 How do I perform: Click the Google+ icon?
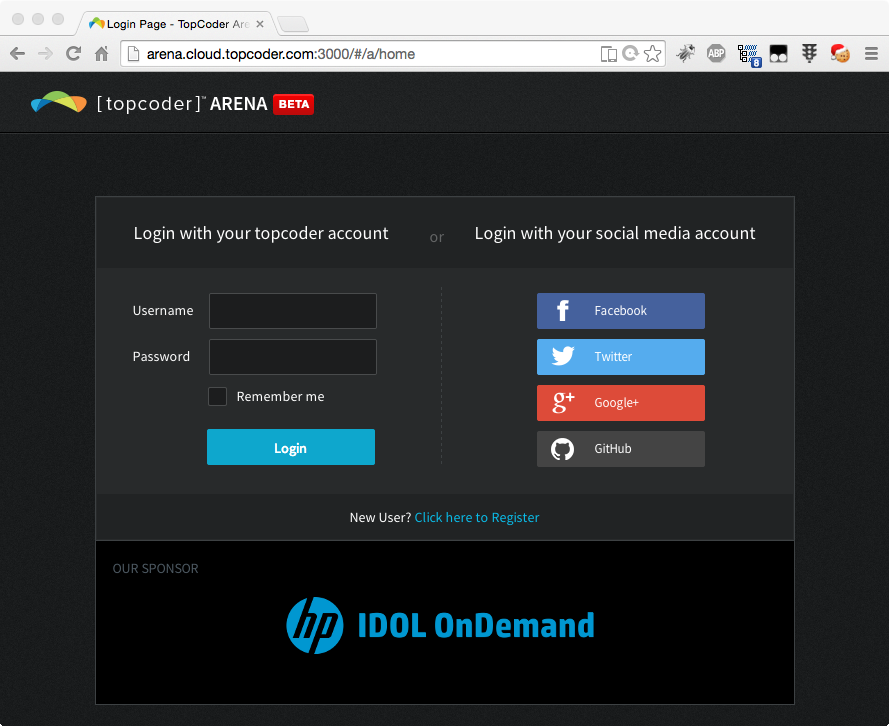(563, 403)
